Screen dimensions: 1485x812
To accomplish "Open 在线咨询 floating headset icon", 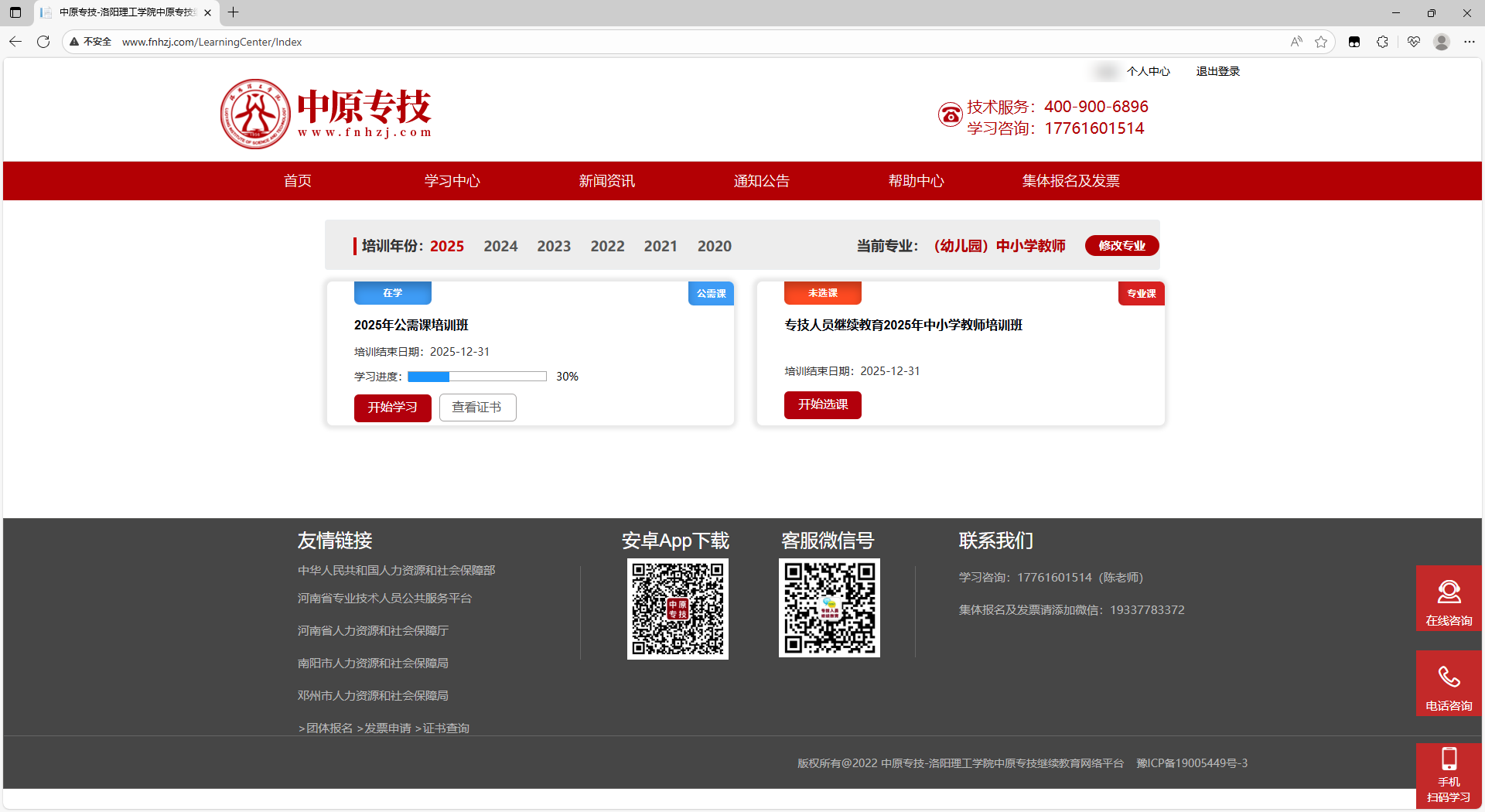I will pyautogui.click(x=1449, y=599).
